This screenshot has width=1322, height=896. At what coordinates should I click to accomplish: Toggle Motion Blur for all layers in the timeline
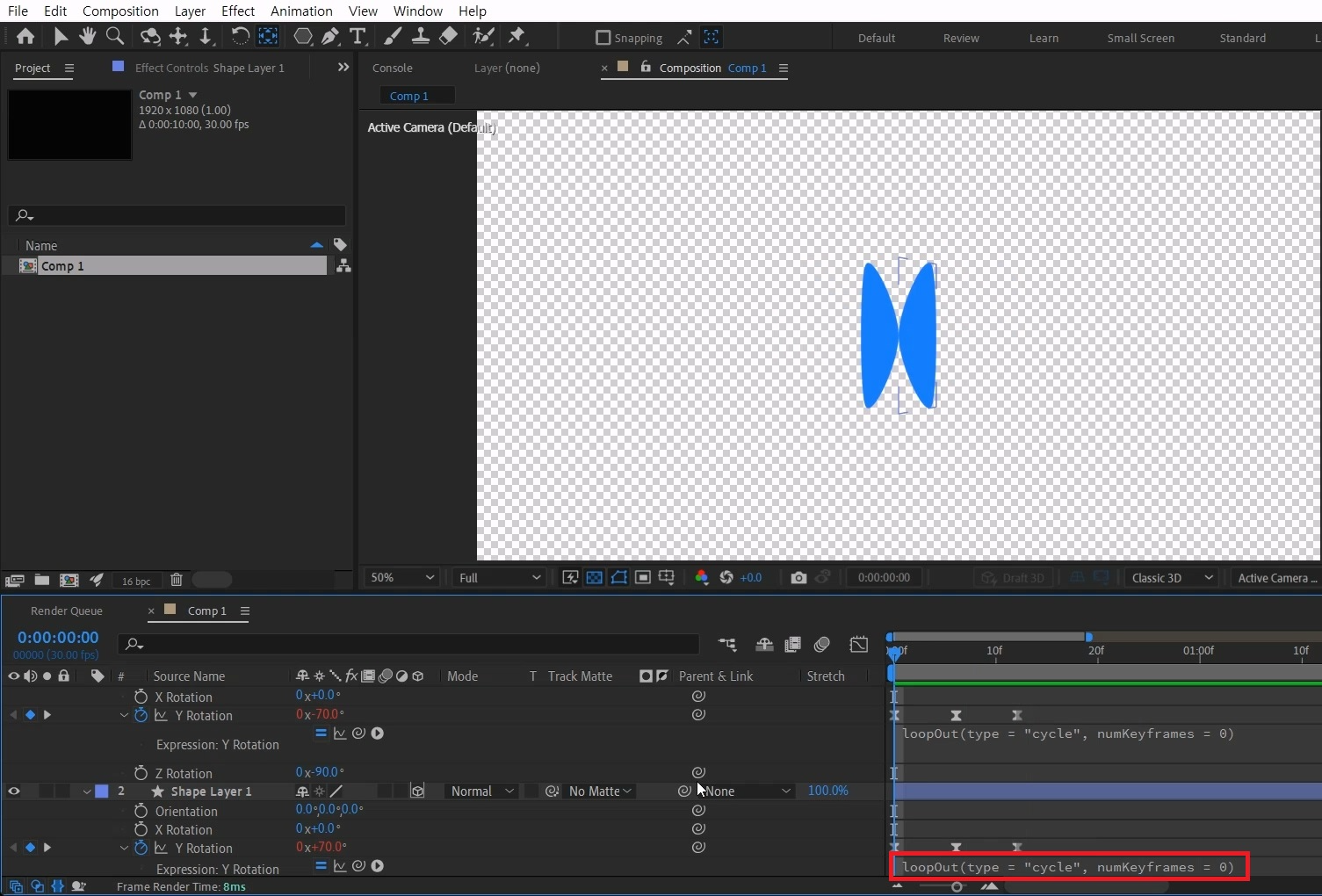(x=822, y=644)
